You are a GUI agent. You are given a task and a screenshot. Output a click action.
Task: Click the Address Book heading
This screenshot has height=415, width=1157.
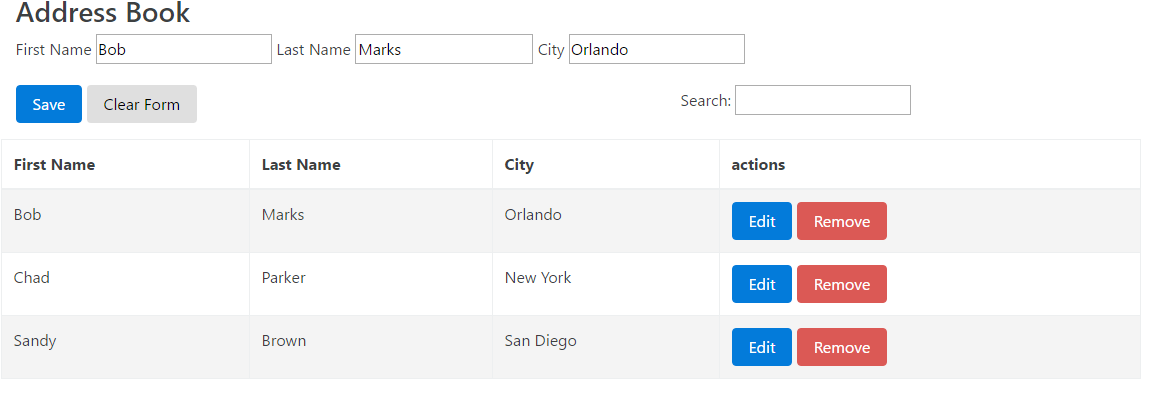[103, 13]
